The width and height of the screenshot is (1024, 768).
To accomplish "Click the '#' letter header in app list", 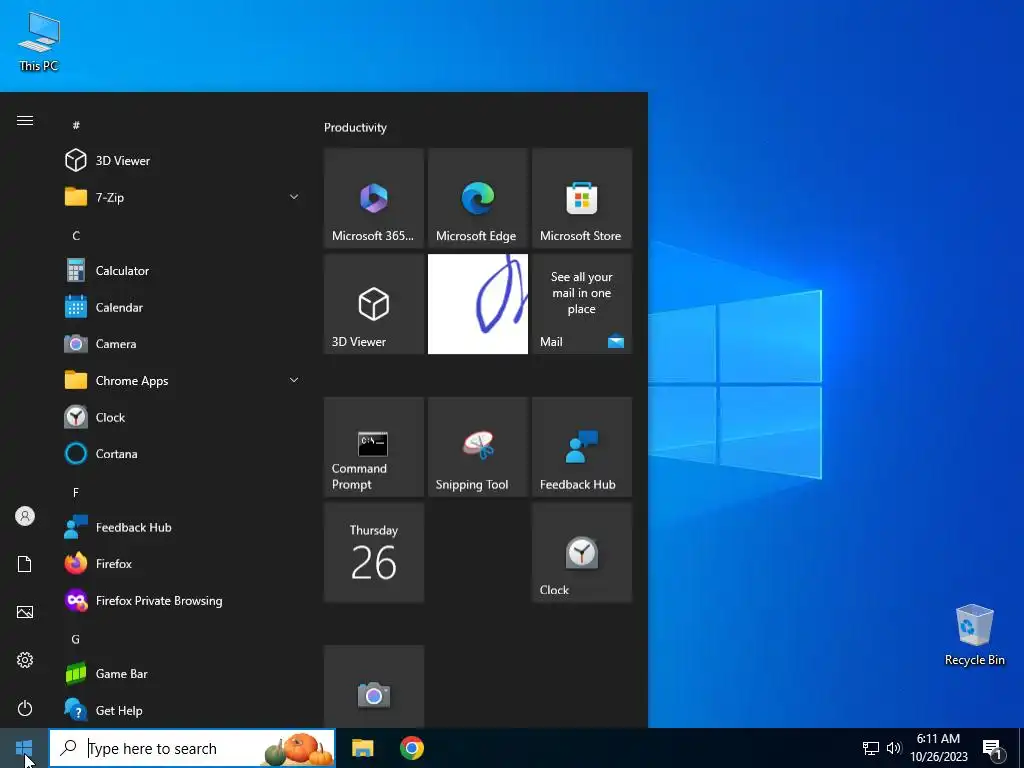I will tap(76, 125).
